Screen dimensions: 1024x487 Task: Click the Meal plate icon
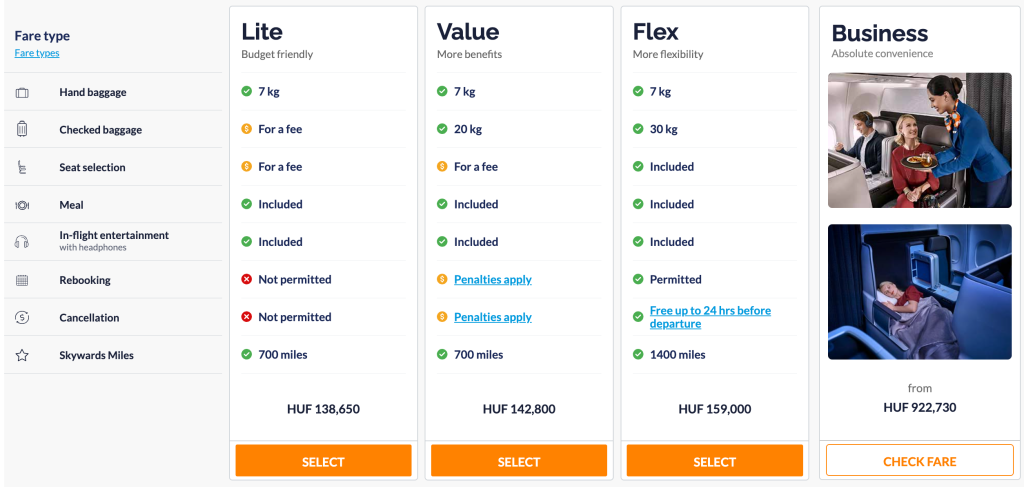point(22,205)
